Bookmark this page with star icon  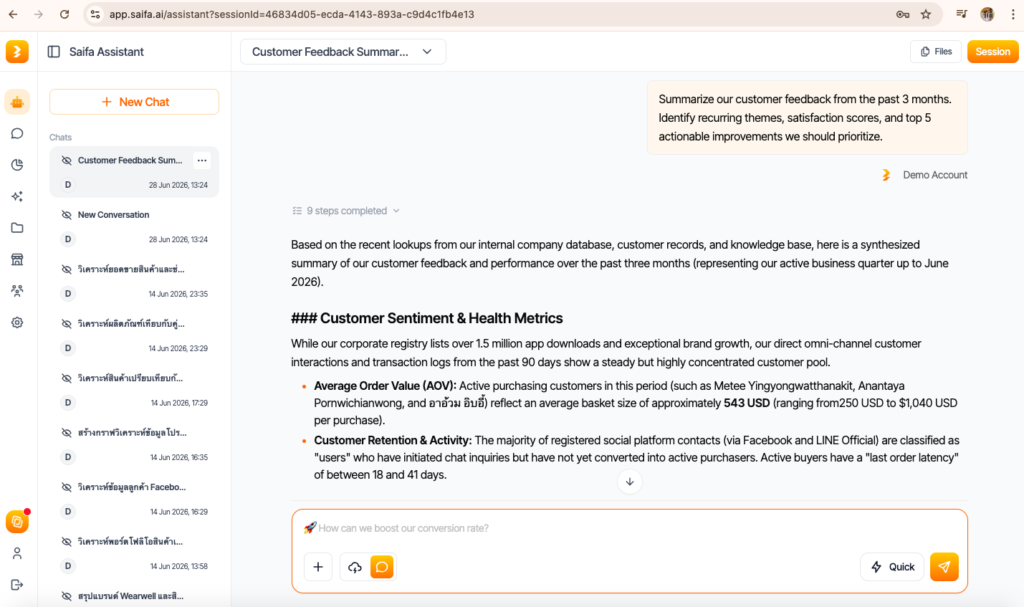(926, 14)
